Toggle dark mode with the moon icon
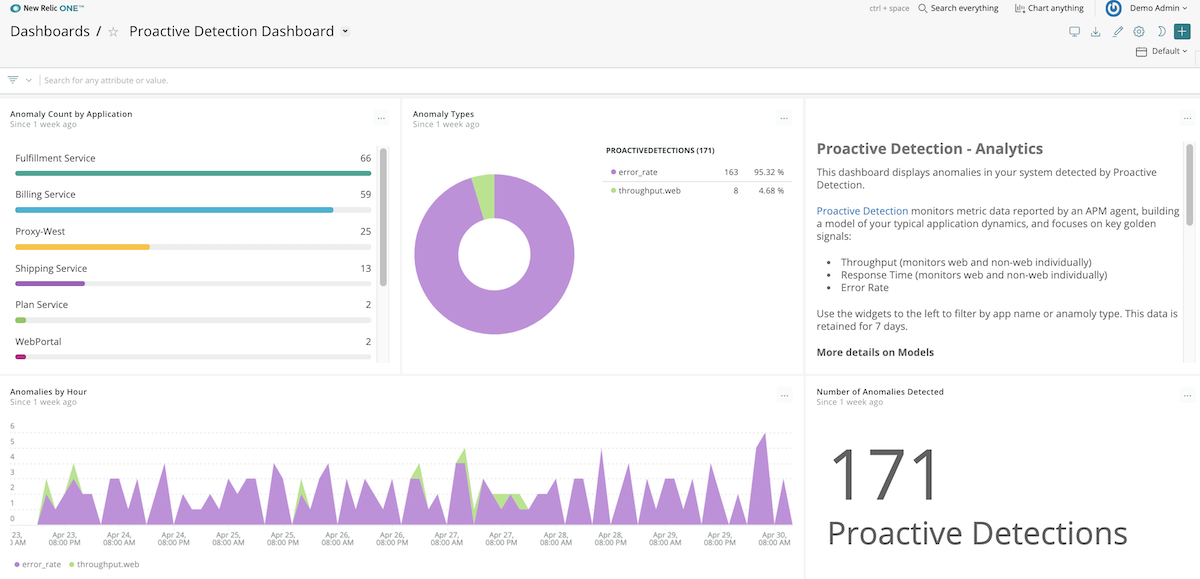 (x=1161, y=32)
